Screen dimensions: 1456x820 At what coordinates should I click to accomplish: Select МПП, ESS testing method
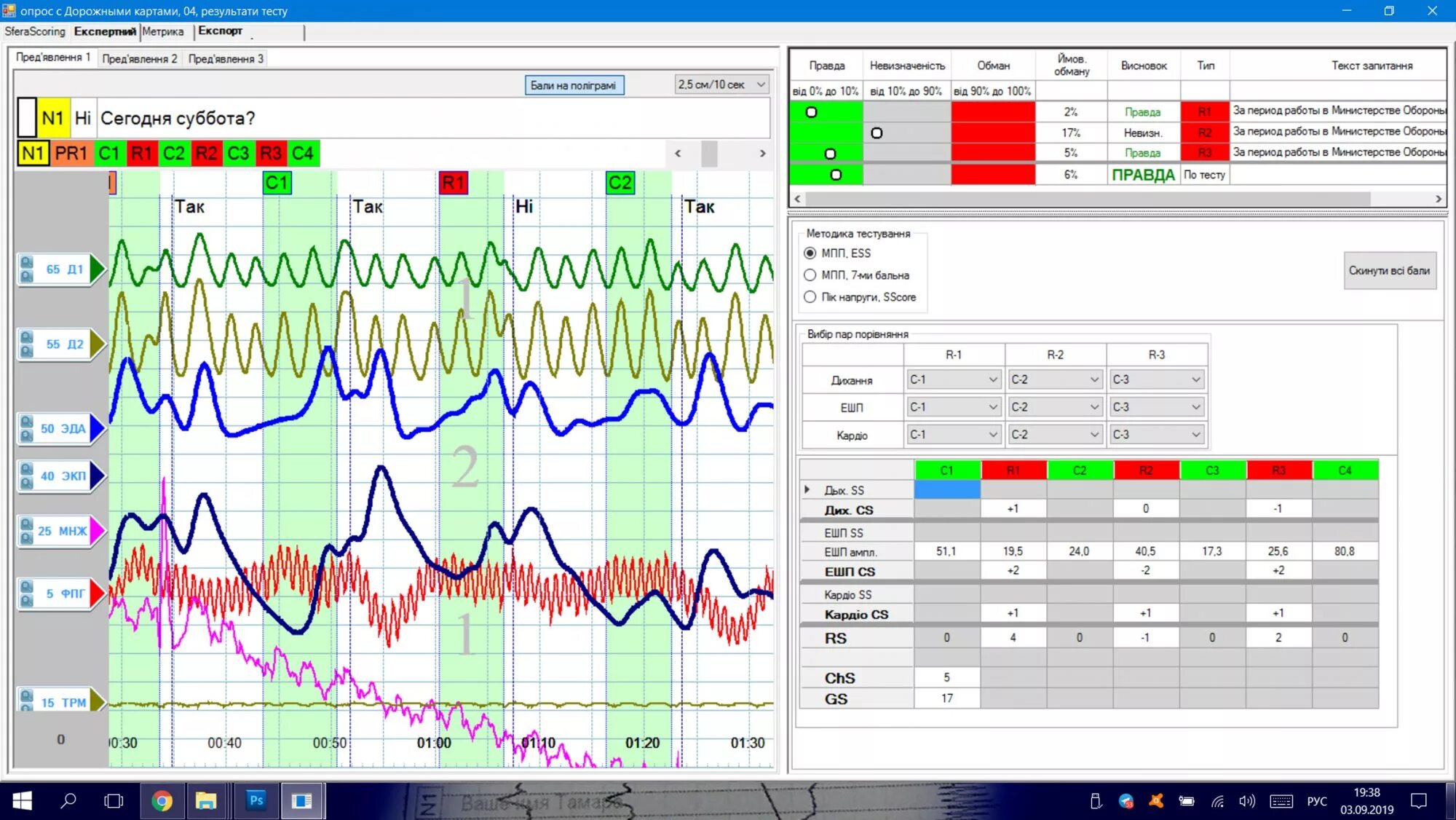pyautogui.click(x=810, y=253)
